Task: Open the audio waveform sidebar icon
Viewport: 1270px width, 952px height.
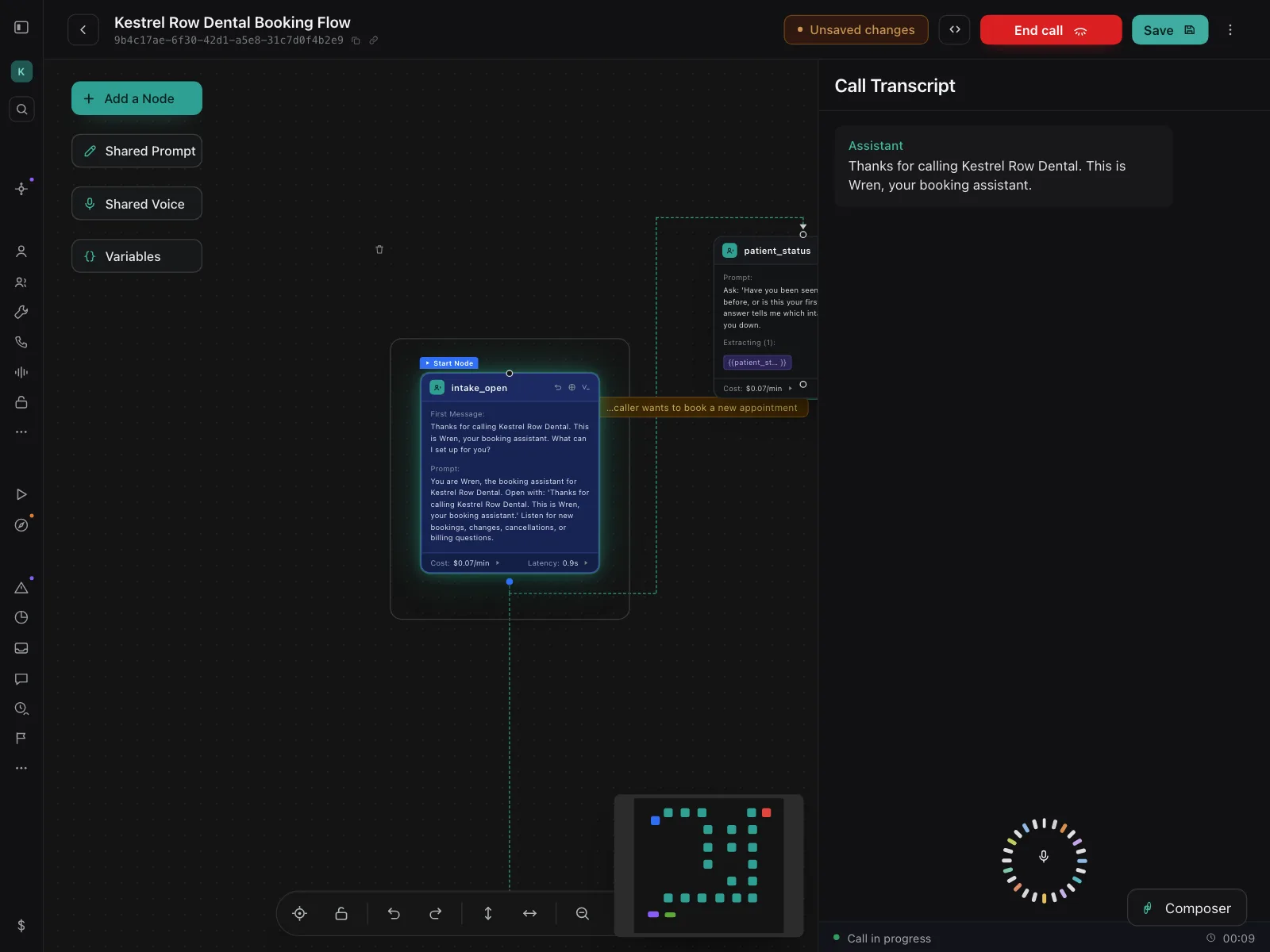Action: tap(21, 372)
